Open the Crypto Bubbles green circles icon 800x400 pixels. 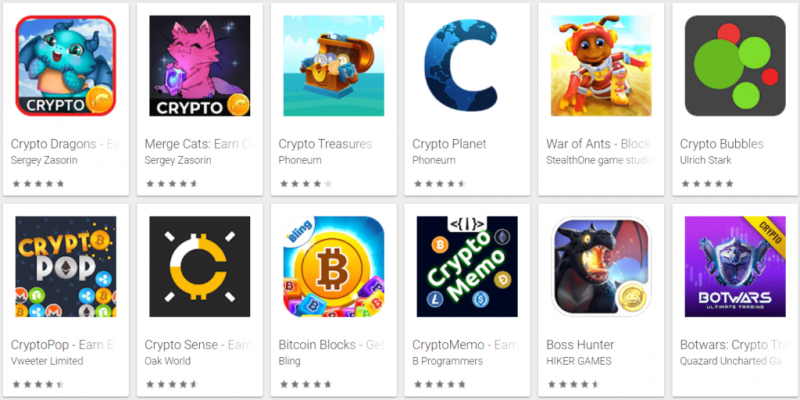pos(735,66)
